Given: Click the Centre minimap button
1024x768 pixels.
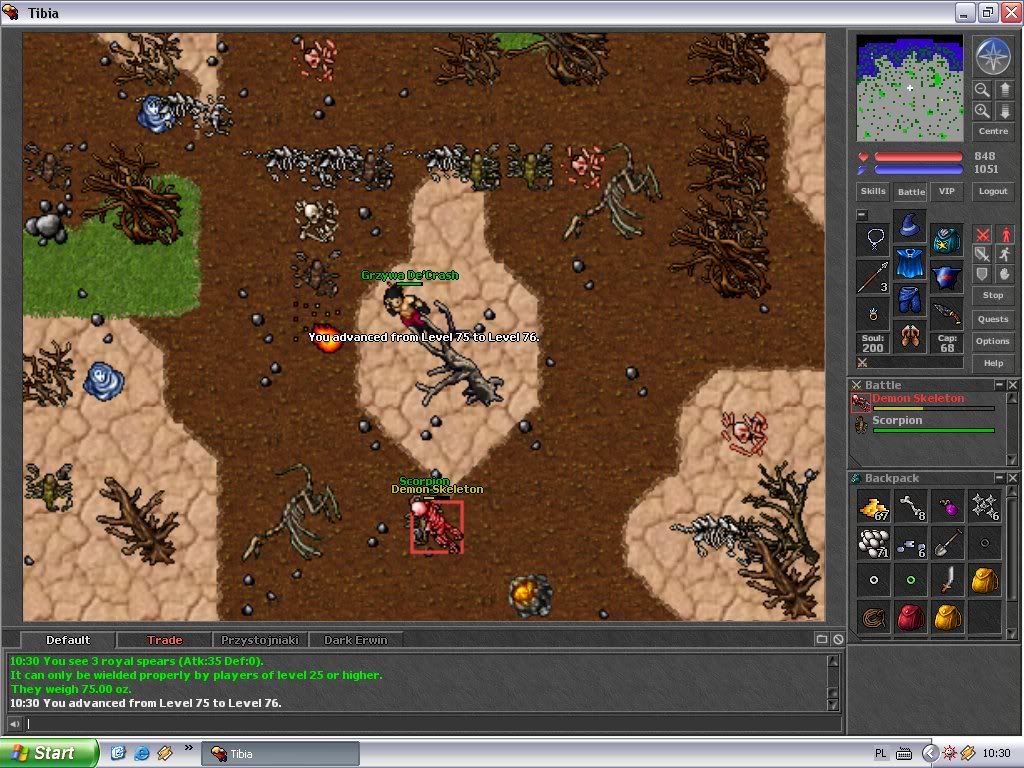Looking at the screenshot, I should click(993, 131).
